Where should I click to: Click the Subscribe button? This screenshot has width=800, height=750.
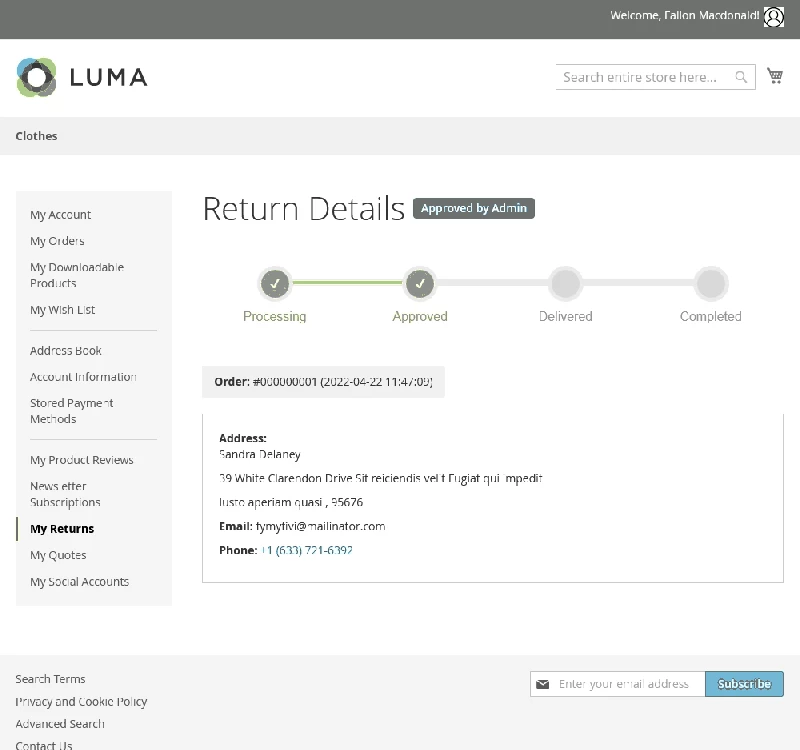pos(744,684)
